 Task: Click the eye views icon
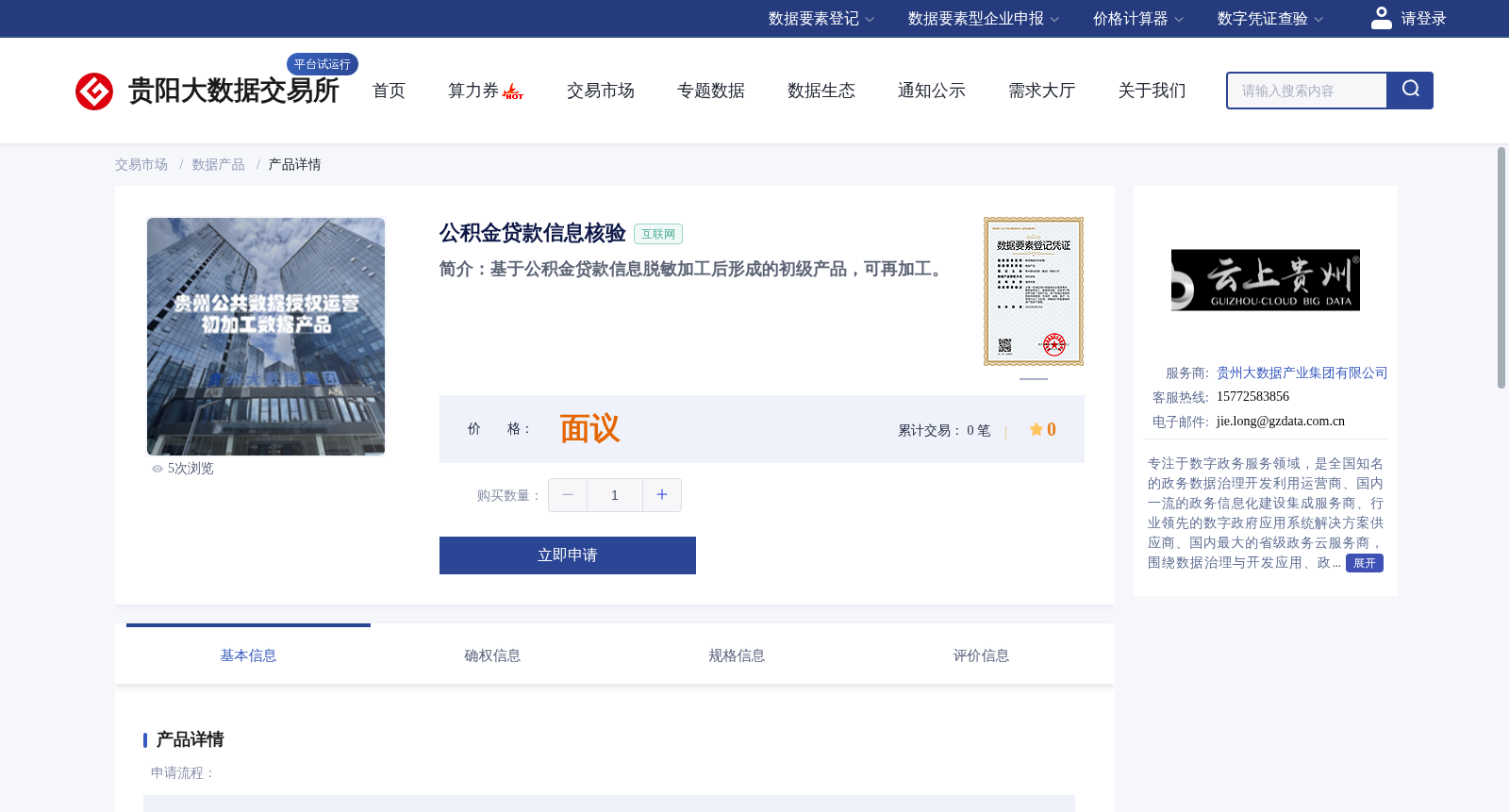(158, 469)
